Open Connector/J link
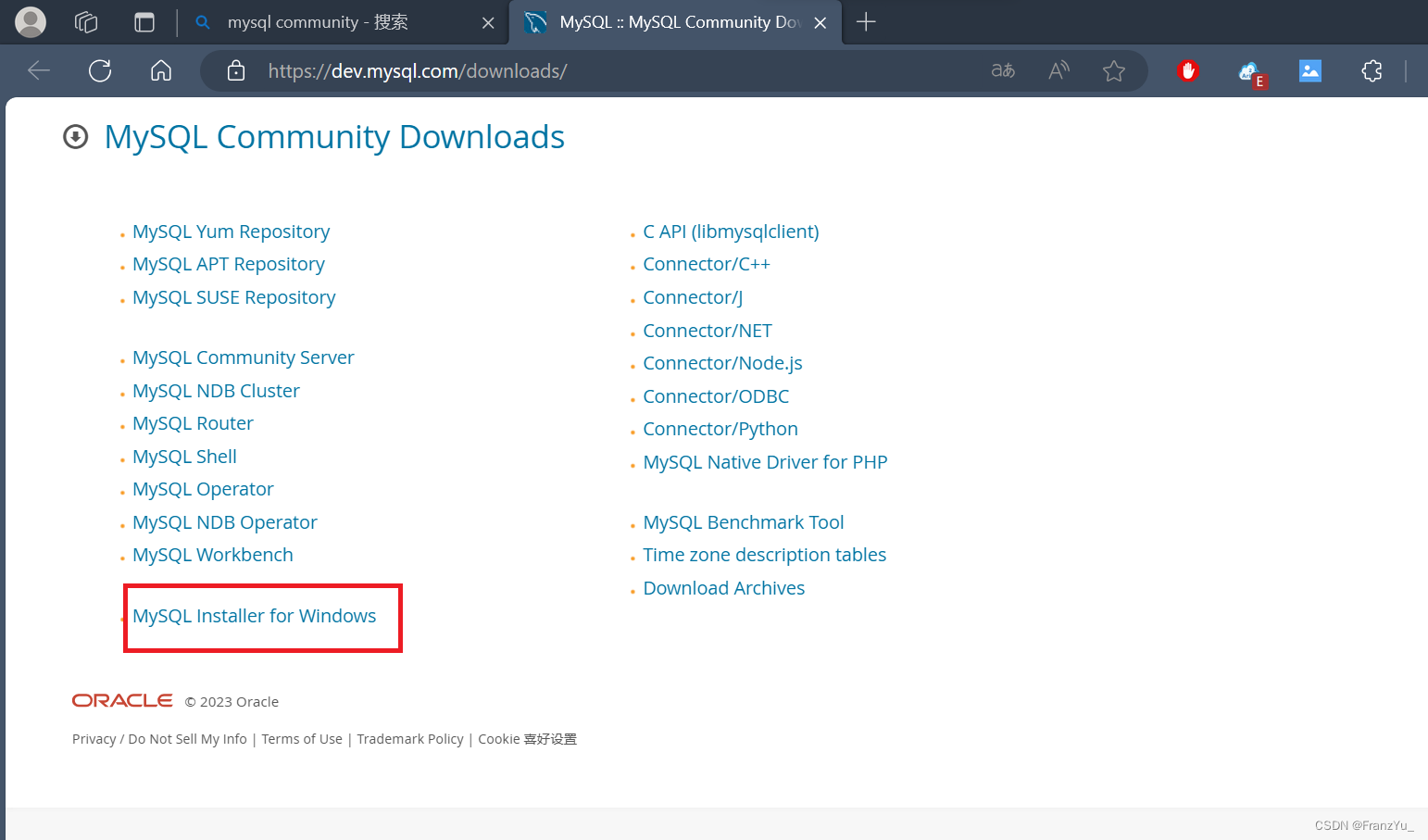 (694, 297)
